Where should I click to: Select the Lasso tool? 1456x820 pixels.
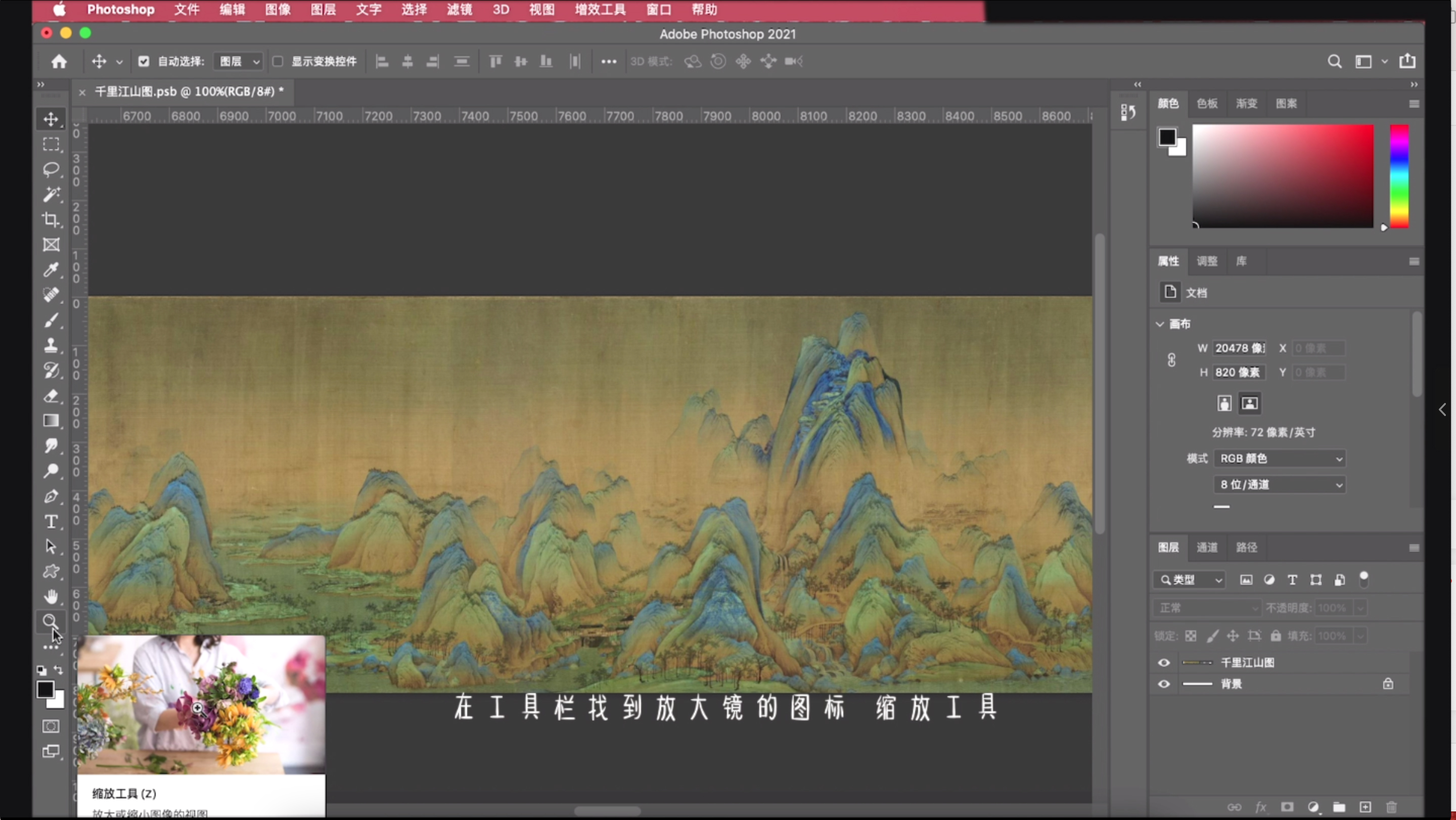(51, 169)
